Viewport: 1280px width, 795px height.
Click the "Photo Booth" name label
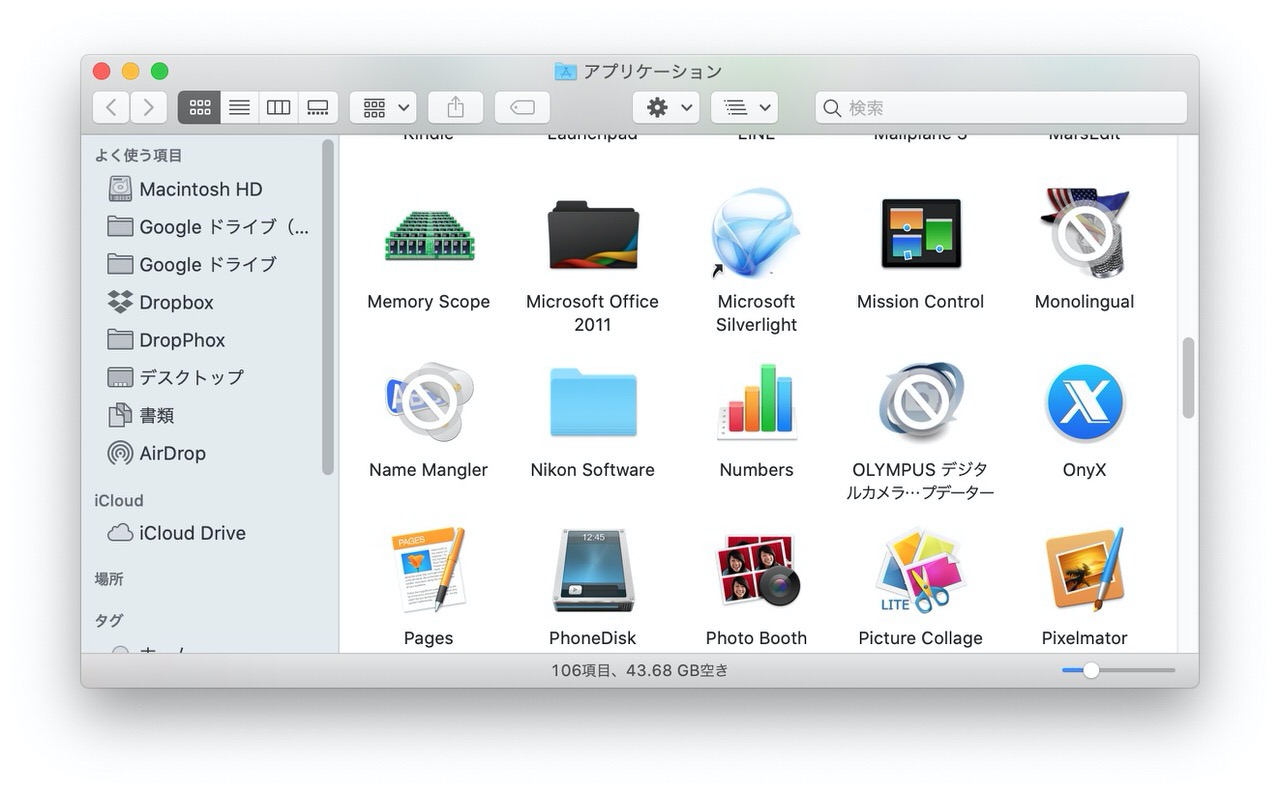[x=757, y=637]
